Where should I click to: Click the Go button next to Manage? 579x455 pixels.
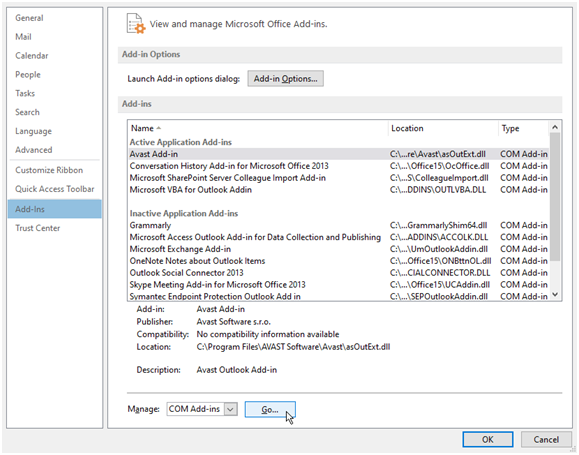[x=270, y=410]
